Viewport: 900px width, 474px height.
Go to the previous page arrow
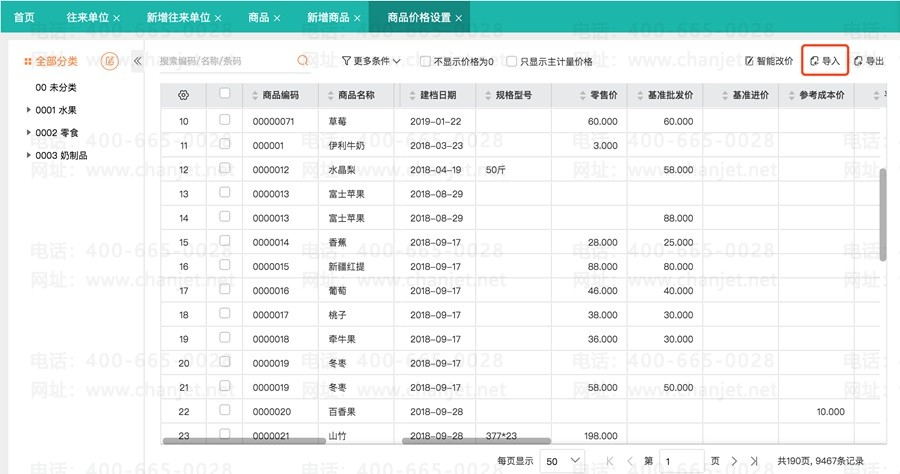pos(630,461)
